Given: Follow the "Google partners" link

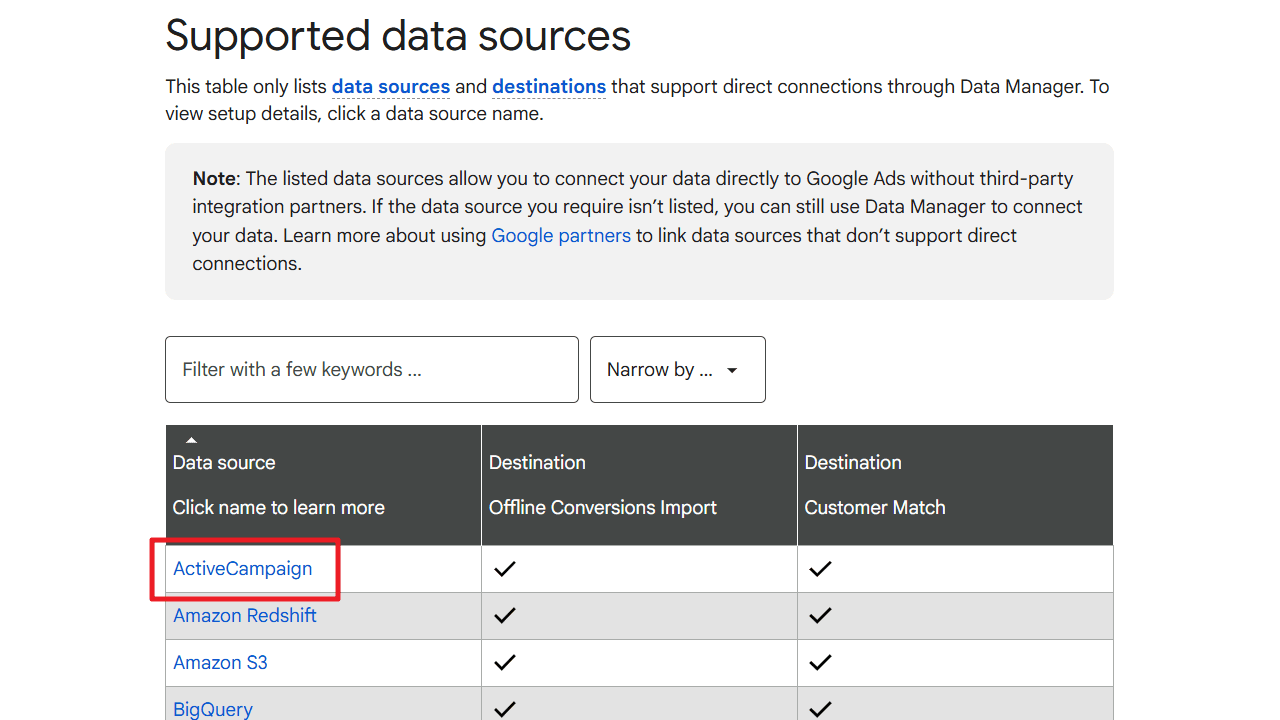Looking at the screenshot, I should [x=561, y=236].
